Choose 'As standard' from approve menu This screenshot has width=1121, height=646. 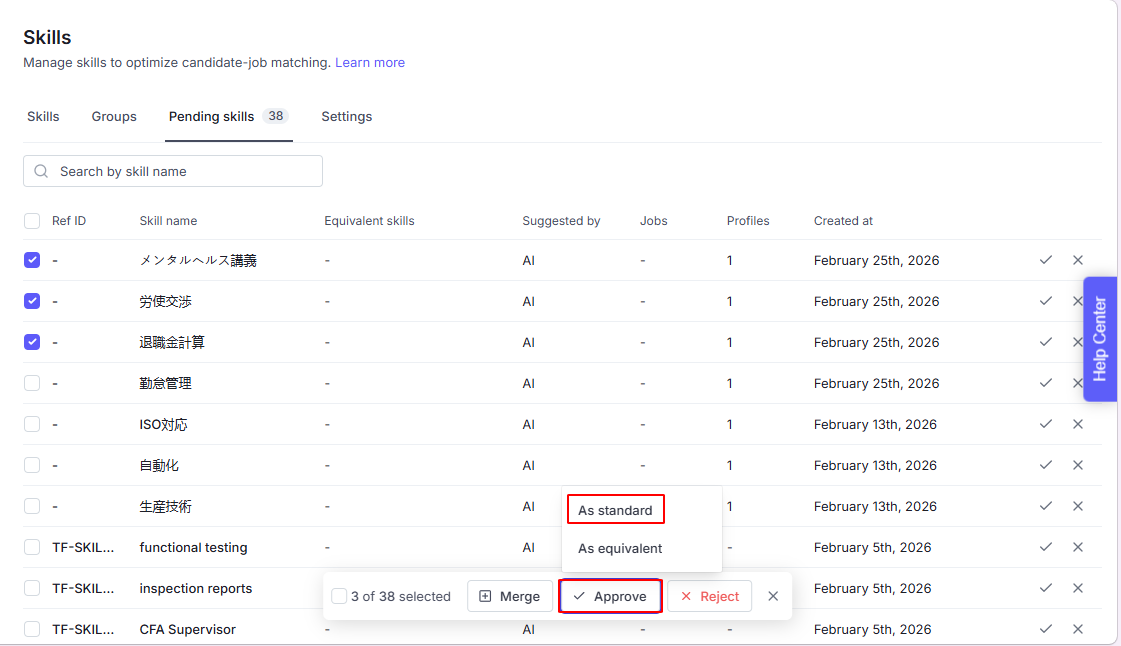pyautogui.click(x=615, y=510)
